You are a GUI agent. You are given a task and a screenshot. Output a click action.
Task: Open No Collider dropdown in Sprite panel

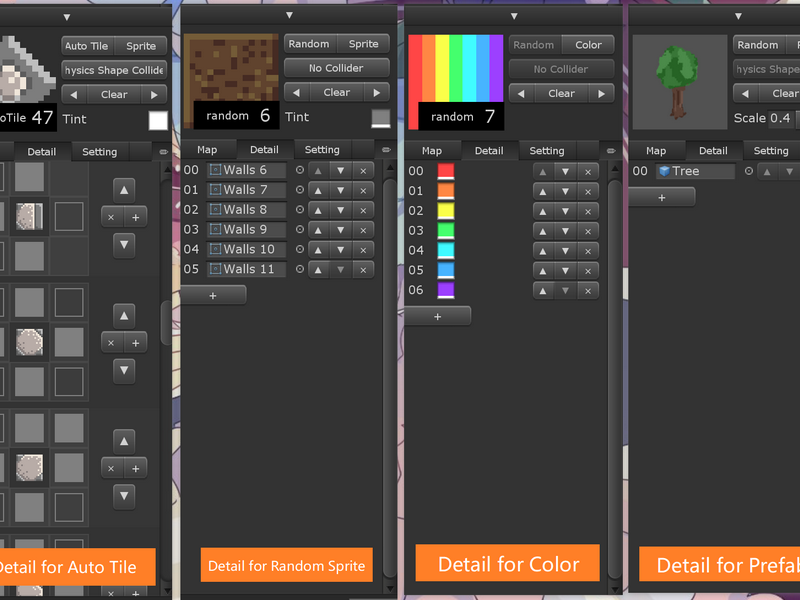pyautogui.click(x=337, y=68)
